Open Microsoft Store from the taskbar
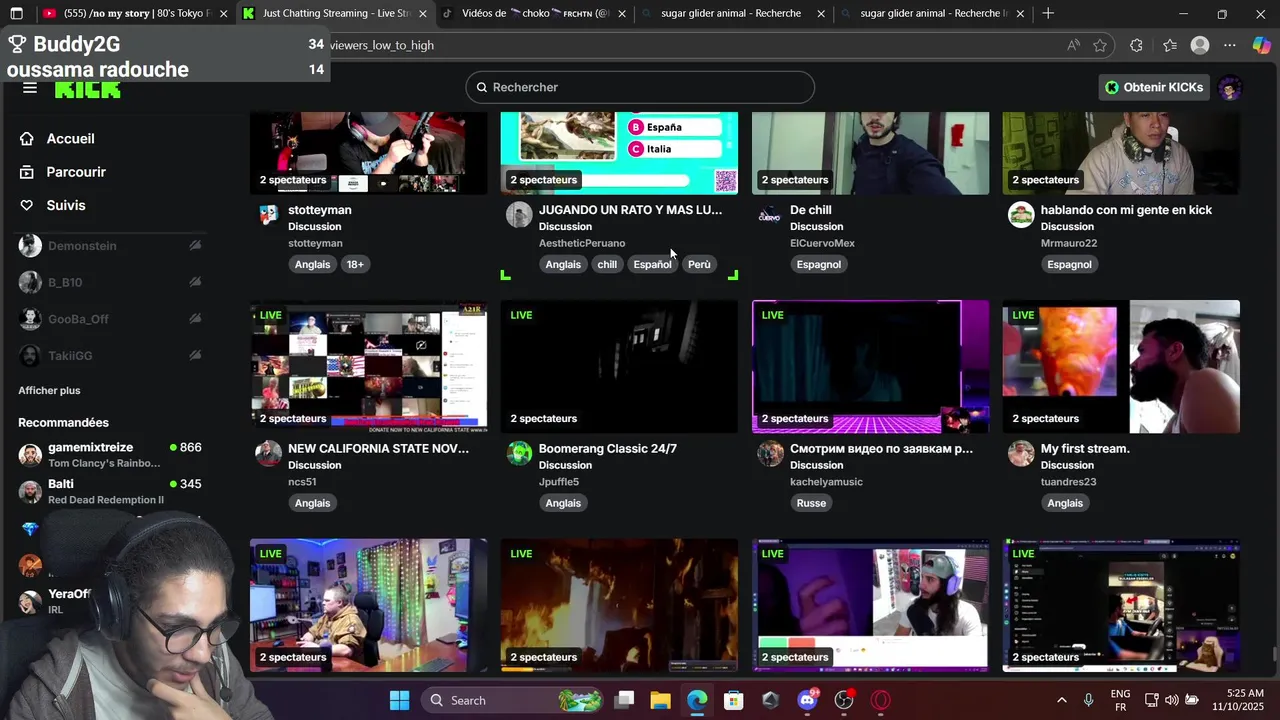Image resolution: width=1280 pixels, height=720 pixels. point(734,700)
